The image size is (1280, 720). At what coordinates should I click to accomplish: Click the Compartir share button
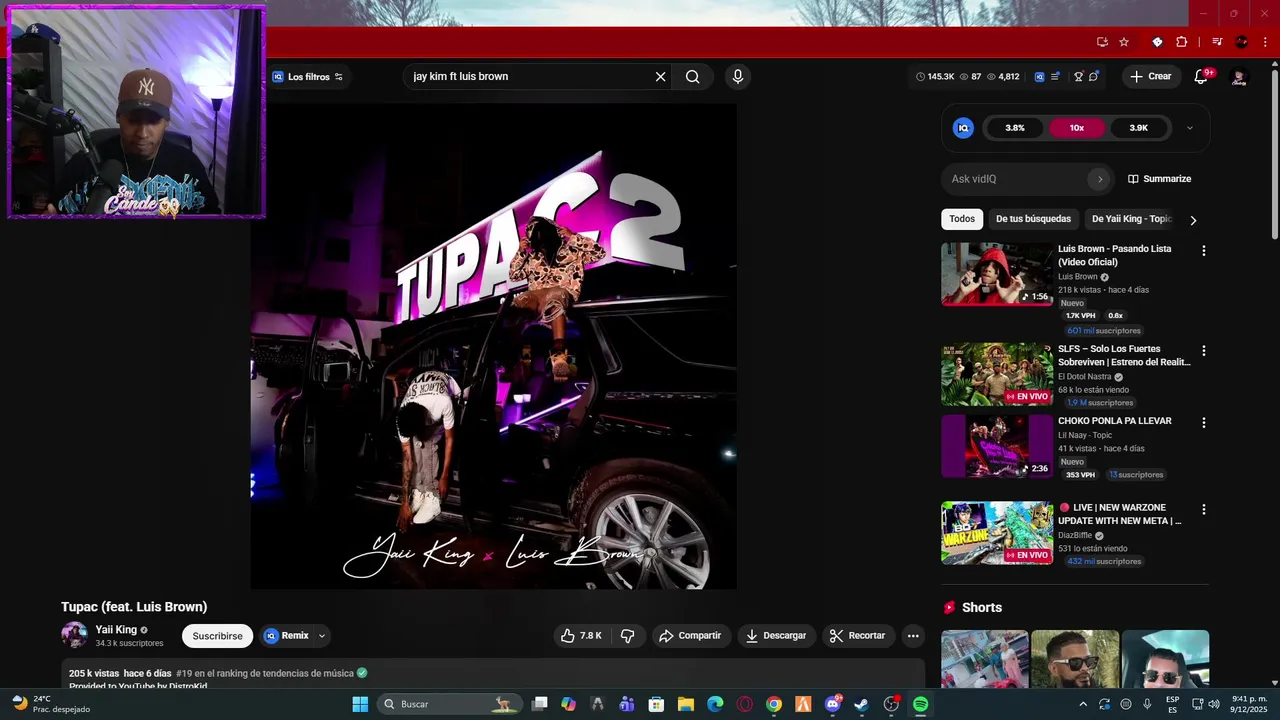690,636
